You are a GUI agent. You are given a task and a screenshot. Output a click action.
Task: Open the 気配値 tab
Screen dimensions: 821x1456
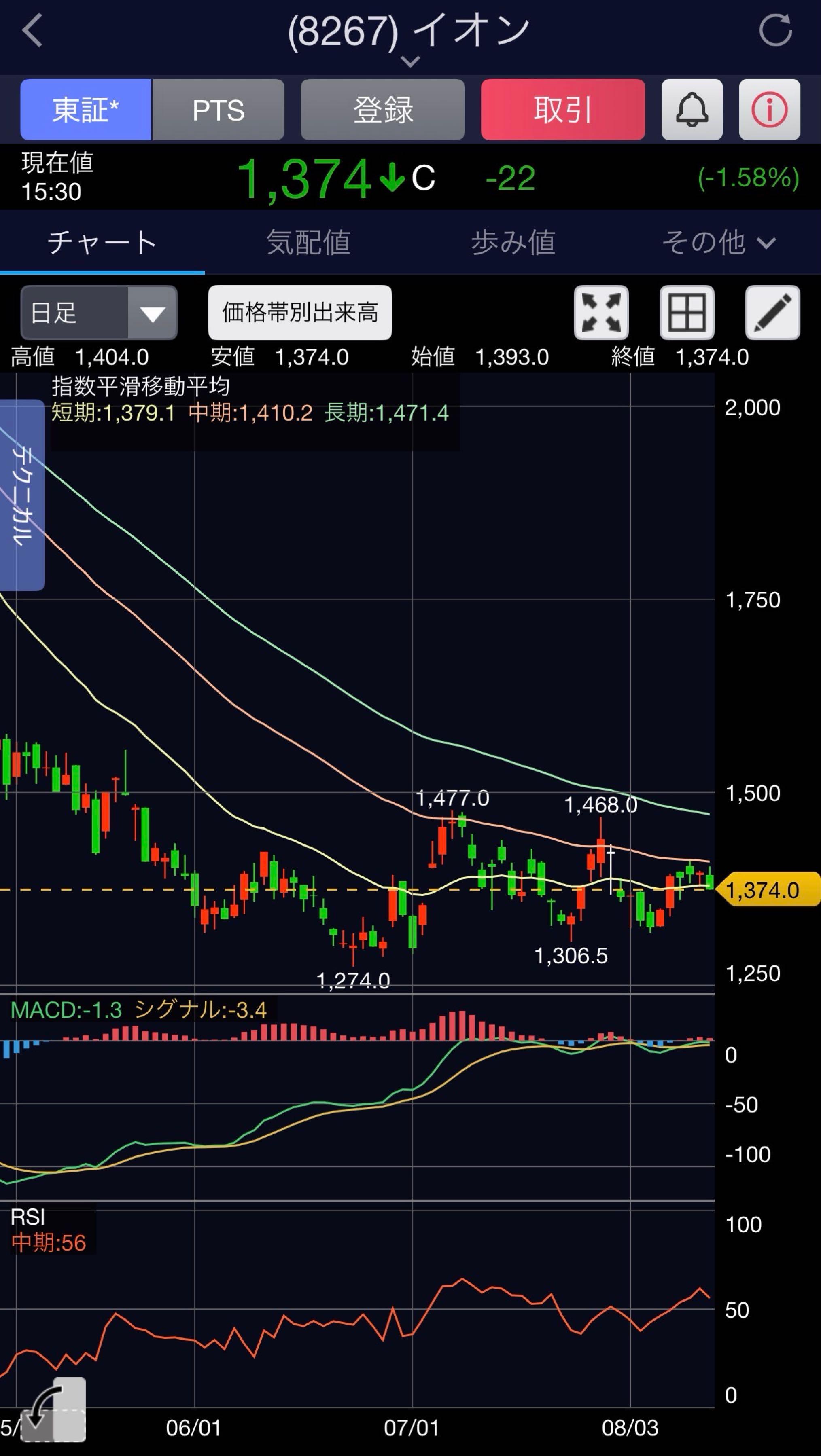point(308,243)
